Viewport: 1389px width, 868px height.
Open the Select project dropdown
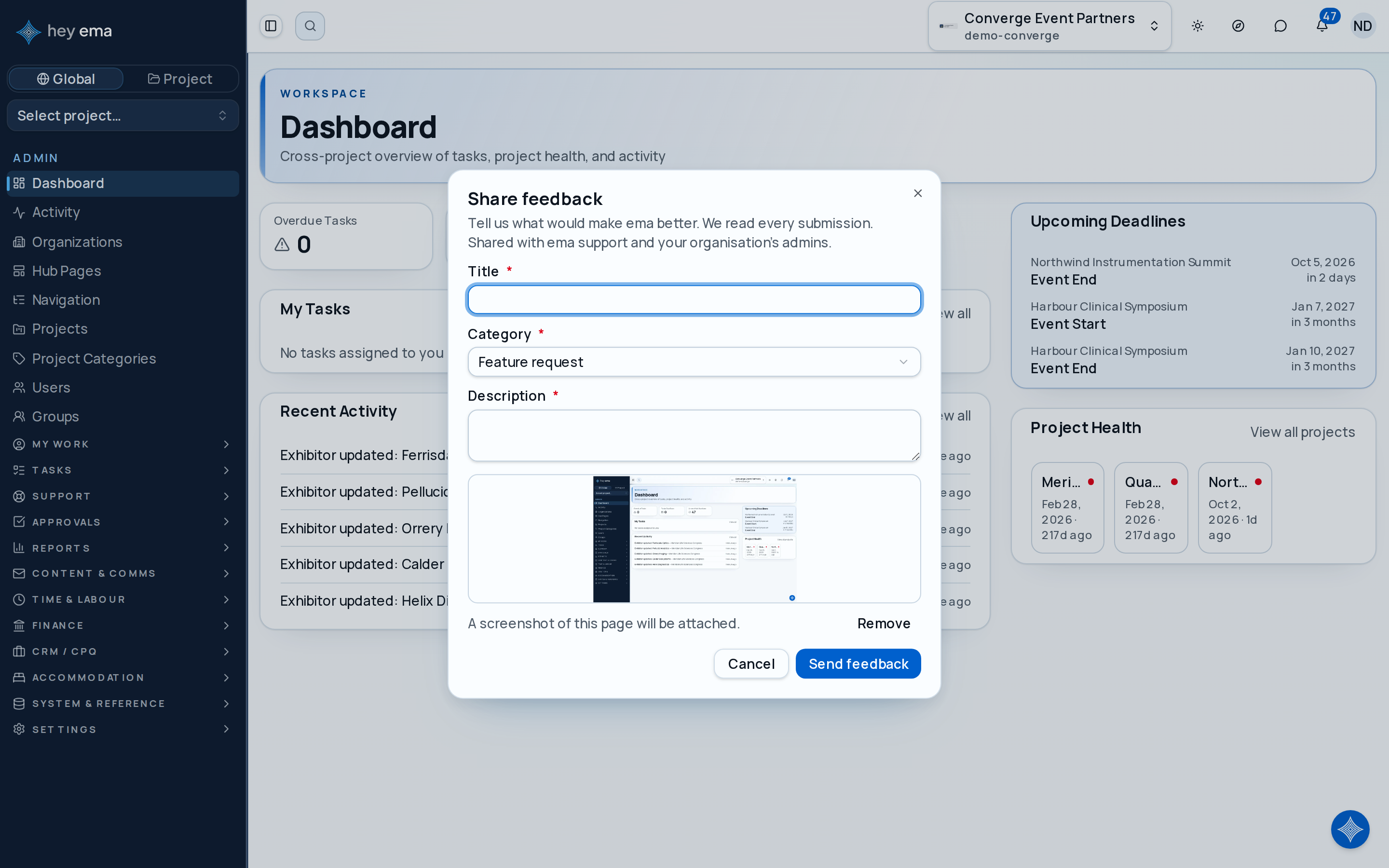[x=122, y=115]
